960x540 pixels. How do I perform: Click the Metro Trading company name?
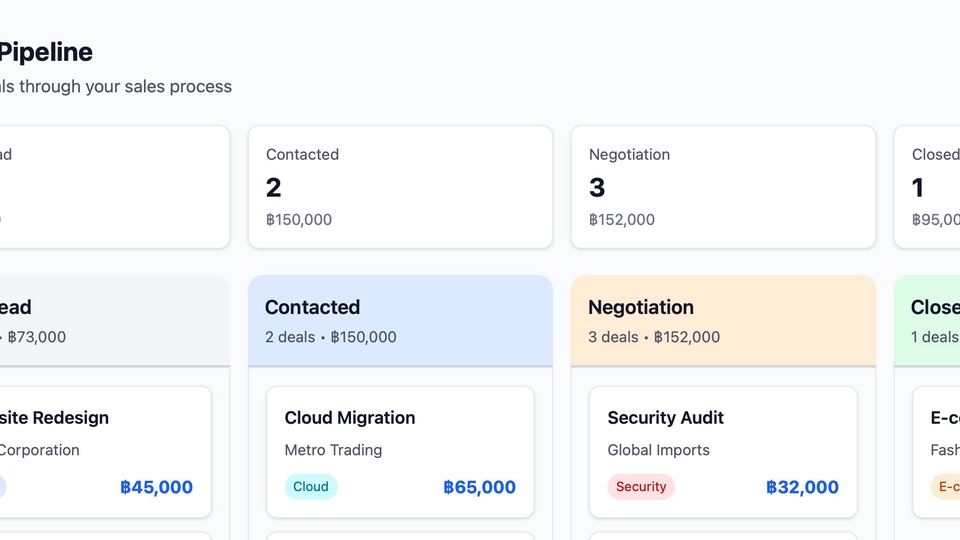point(333,450)
